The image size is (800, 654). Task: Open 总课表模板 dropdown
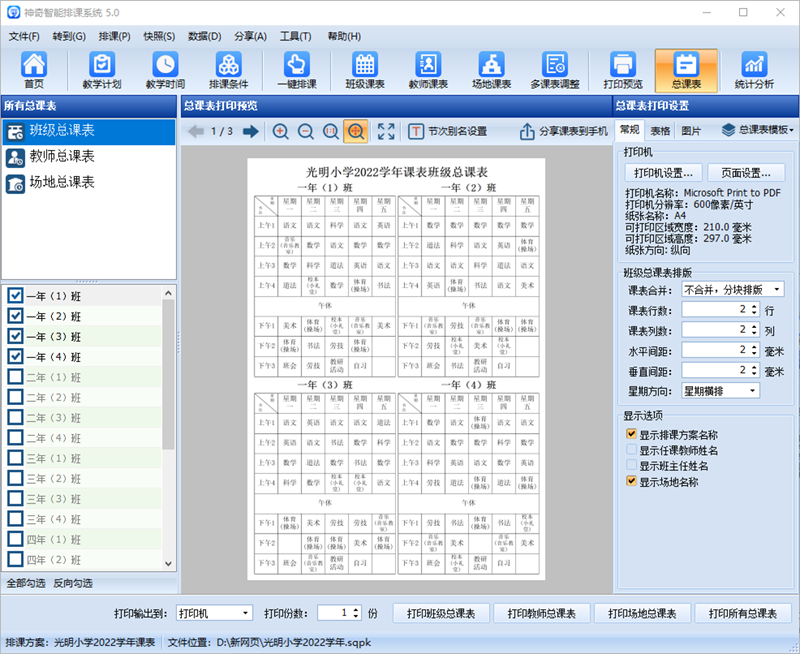(758, 130)
